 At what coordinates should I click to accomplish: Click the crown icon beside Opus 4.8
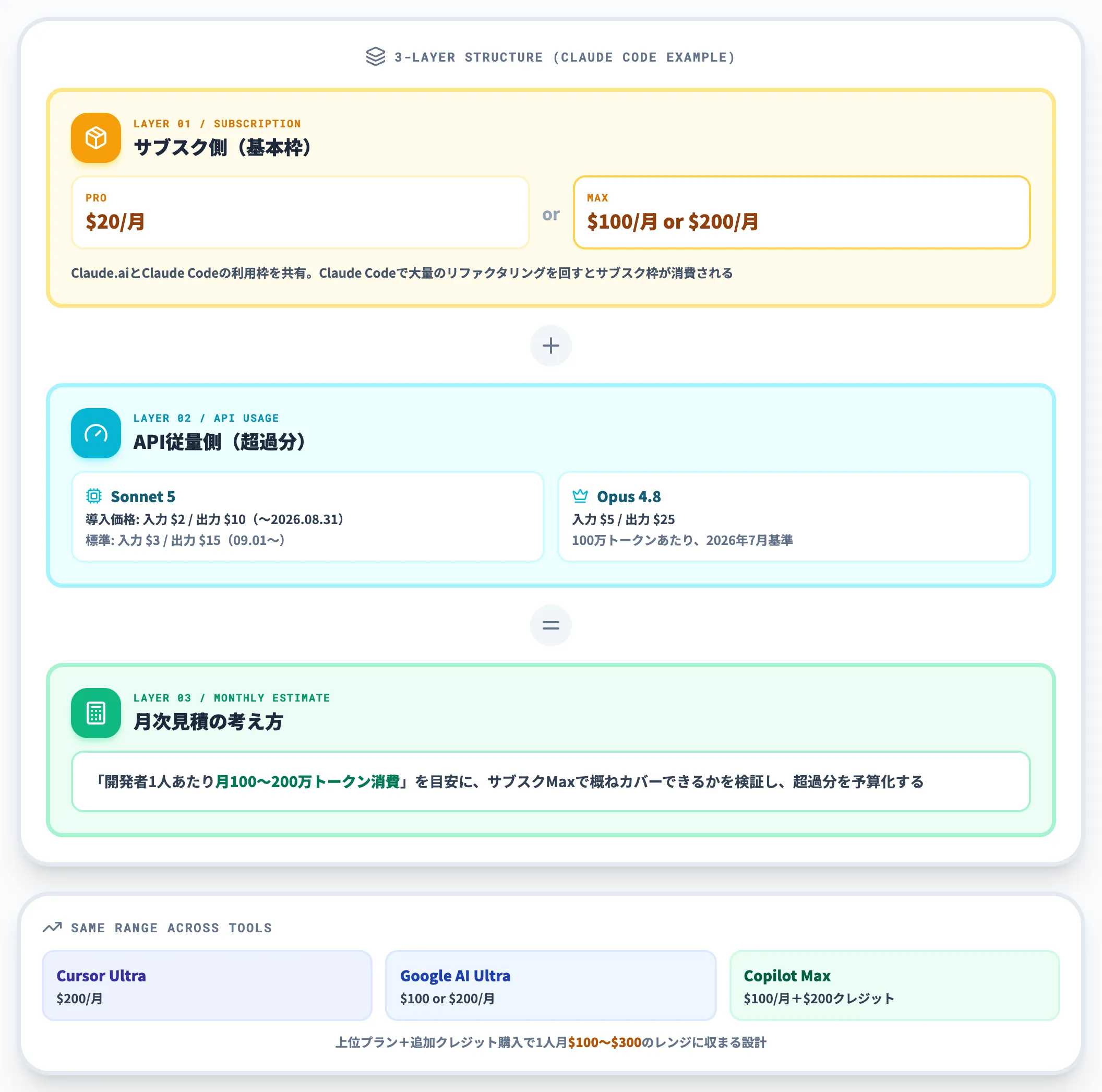click(x=580, y=496)
